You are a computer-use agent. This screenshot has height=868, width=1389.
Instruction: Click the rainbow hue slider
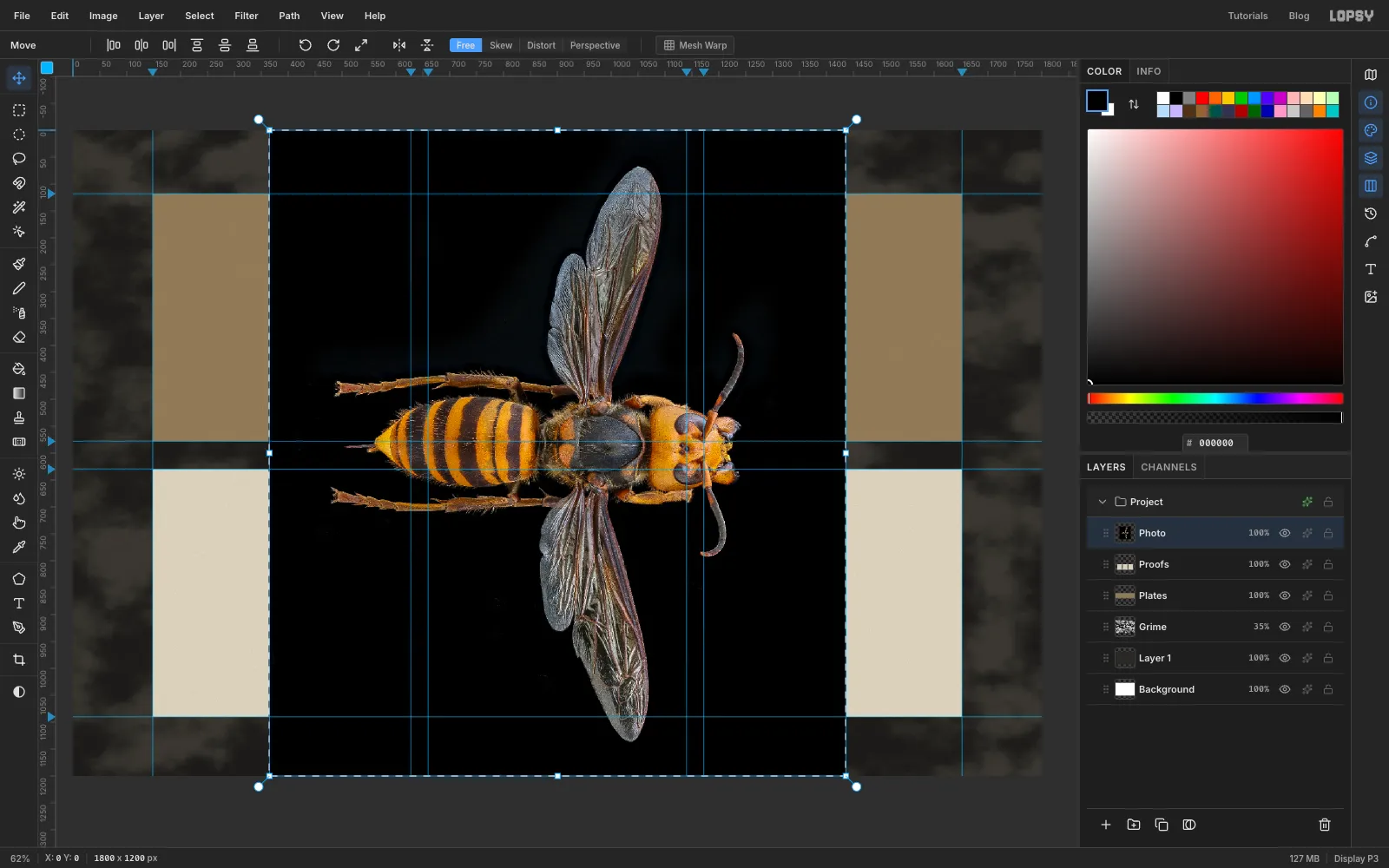click(1215, 398)
